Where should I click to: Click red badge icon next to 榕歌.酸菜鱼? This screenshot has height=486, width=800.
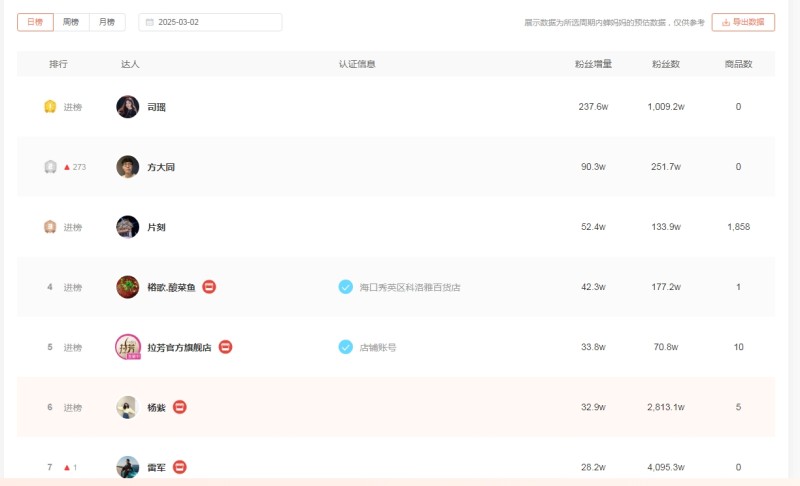coord(209,287)
